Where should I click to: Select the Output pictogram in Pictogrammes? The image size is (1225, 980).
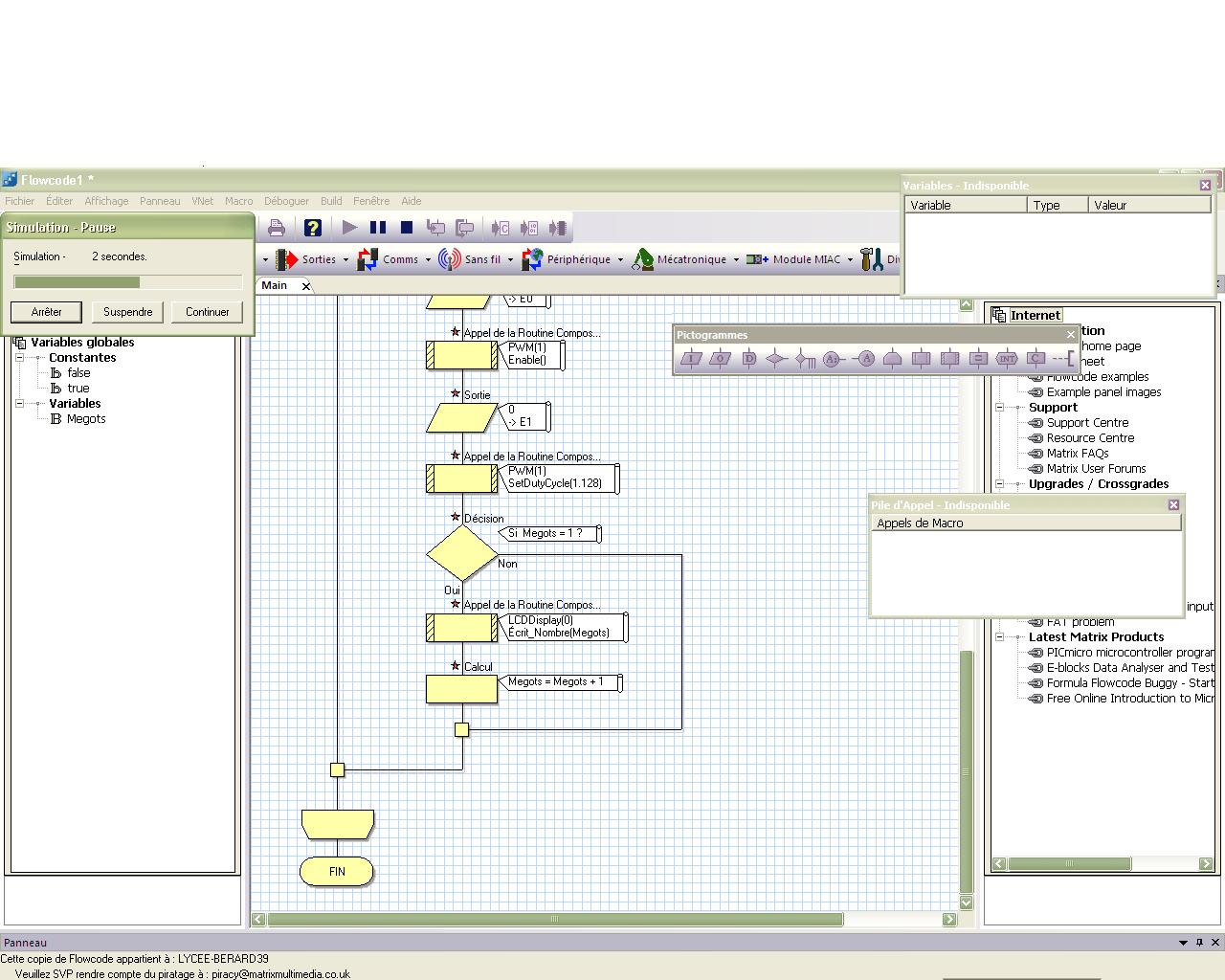[720, 359]
